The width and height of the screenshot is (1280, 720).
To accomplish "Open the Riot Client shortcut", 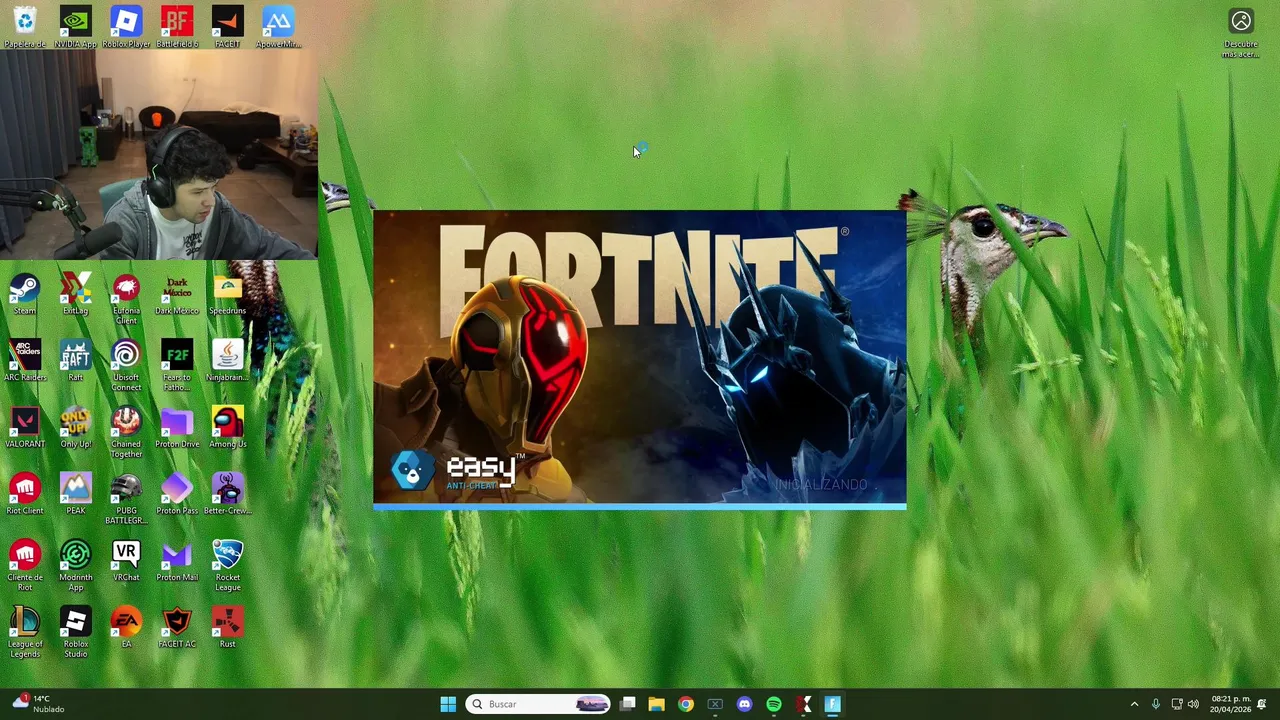I will click(25, 495).
